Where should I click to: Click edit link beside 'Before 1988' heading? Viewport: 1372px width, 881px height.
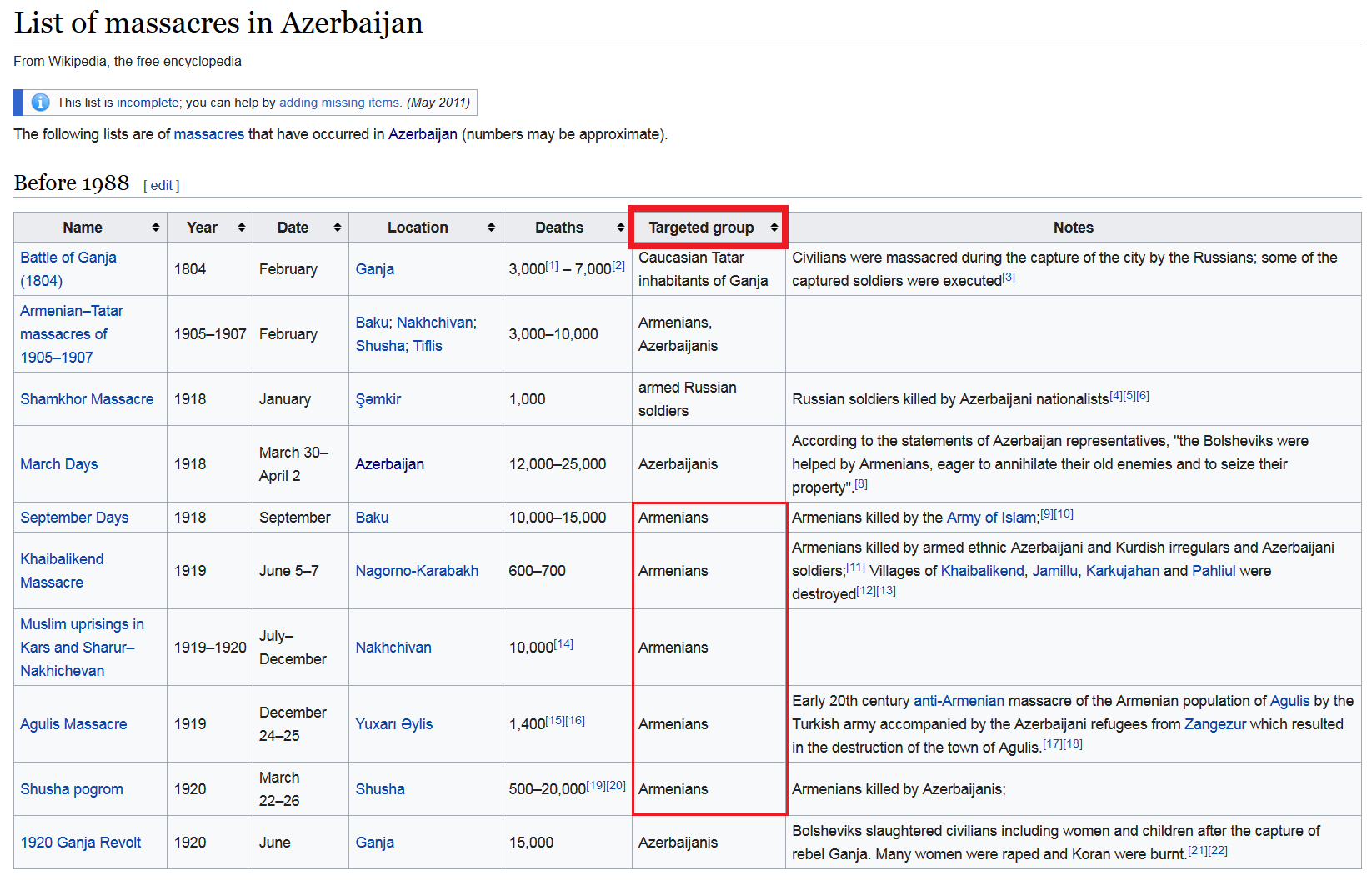click(162, 185)
